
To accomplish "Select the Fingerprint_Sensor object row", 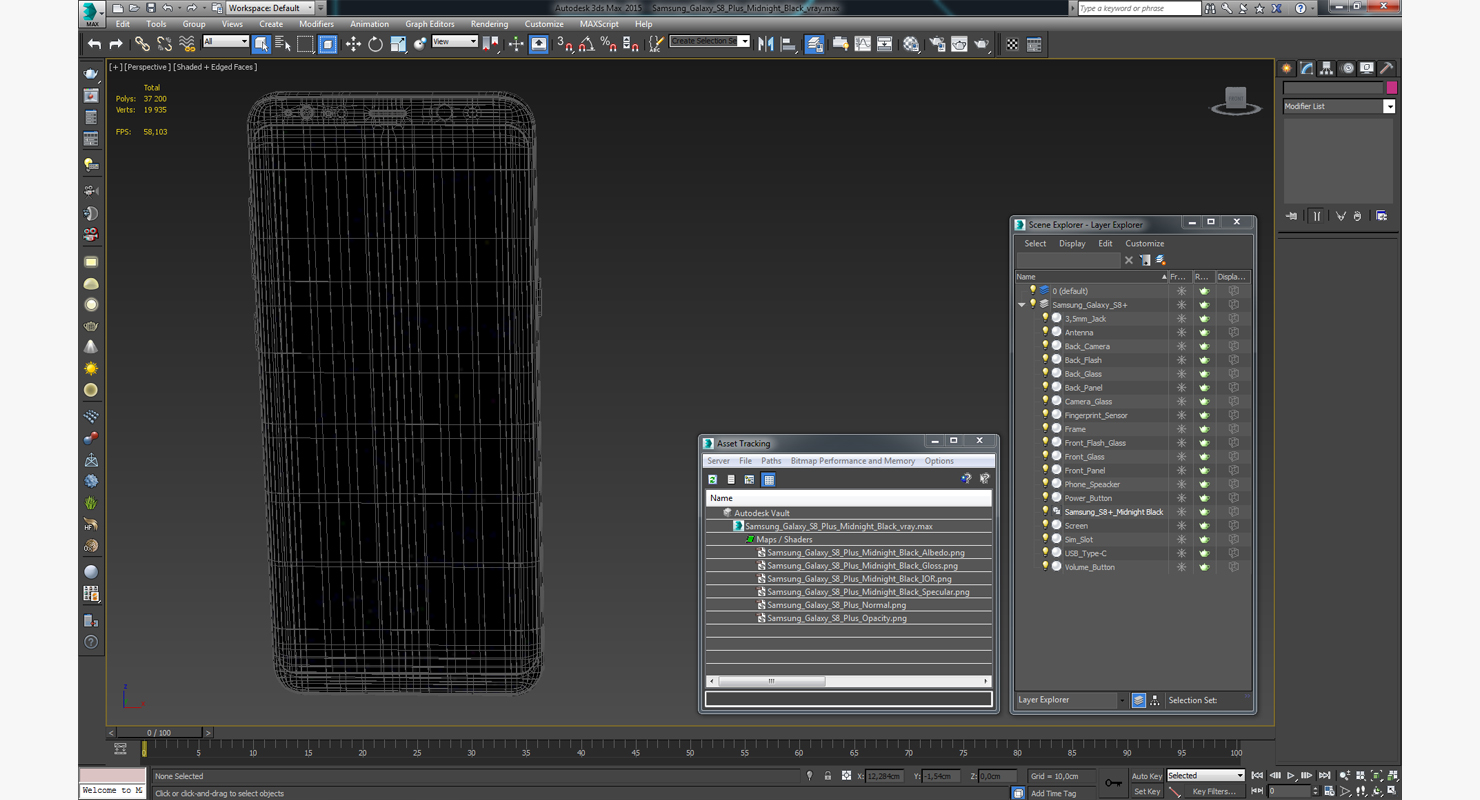I will [x=1095, y=415].
